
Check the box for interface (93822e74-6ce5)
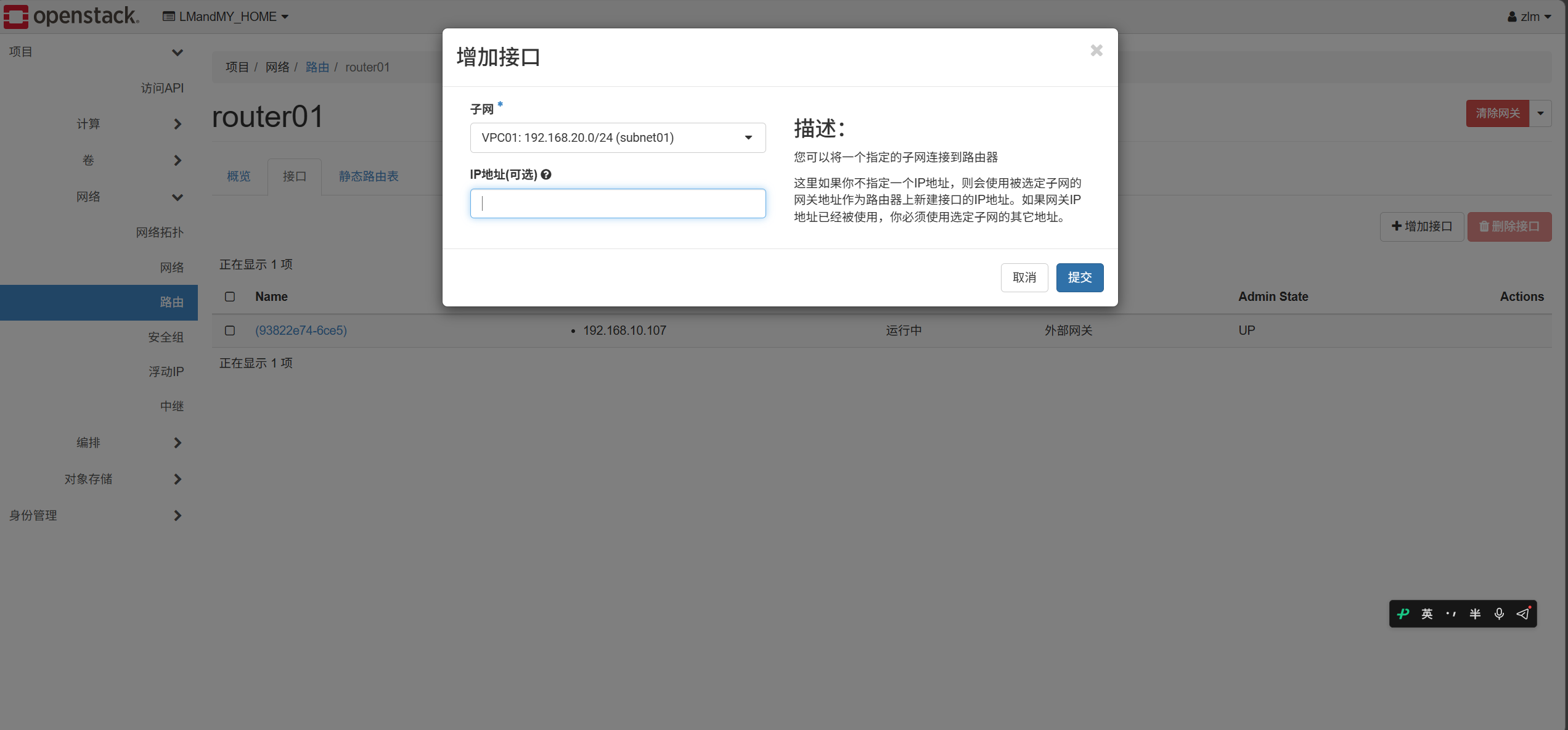[230, 330]
